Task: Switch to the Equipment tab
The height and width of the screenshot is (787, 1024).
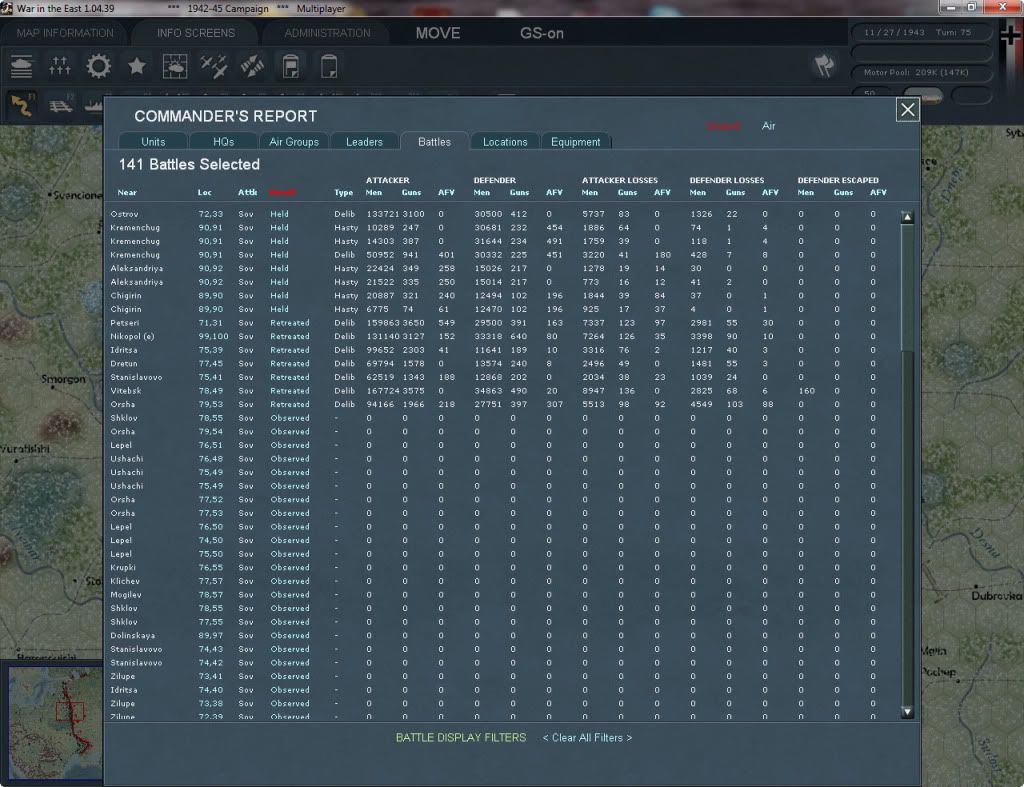Action: tap(575, 142)
